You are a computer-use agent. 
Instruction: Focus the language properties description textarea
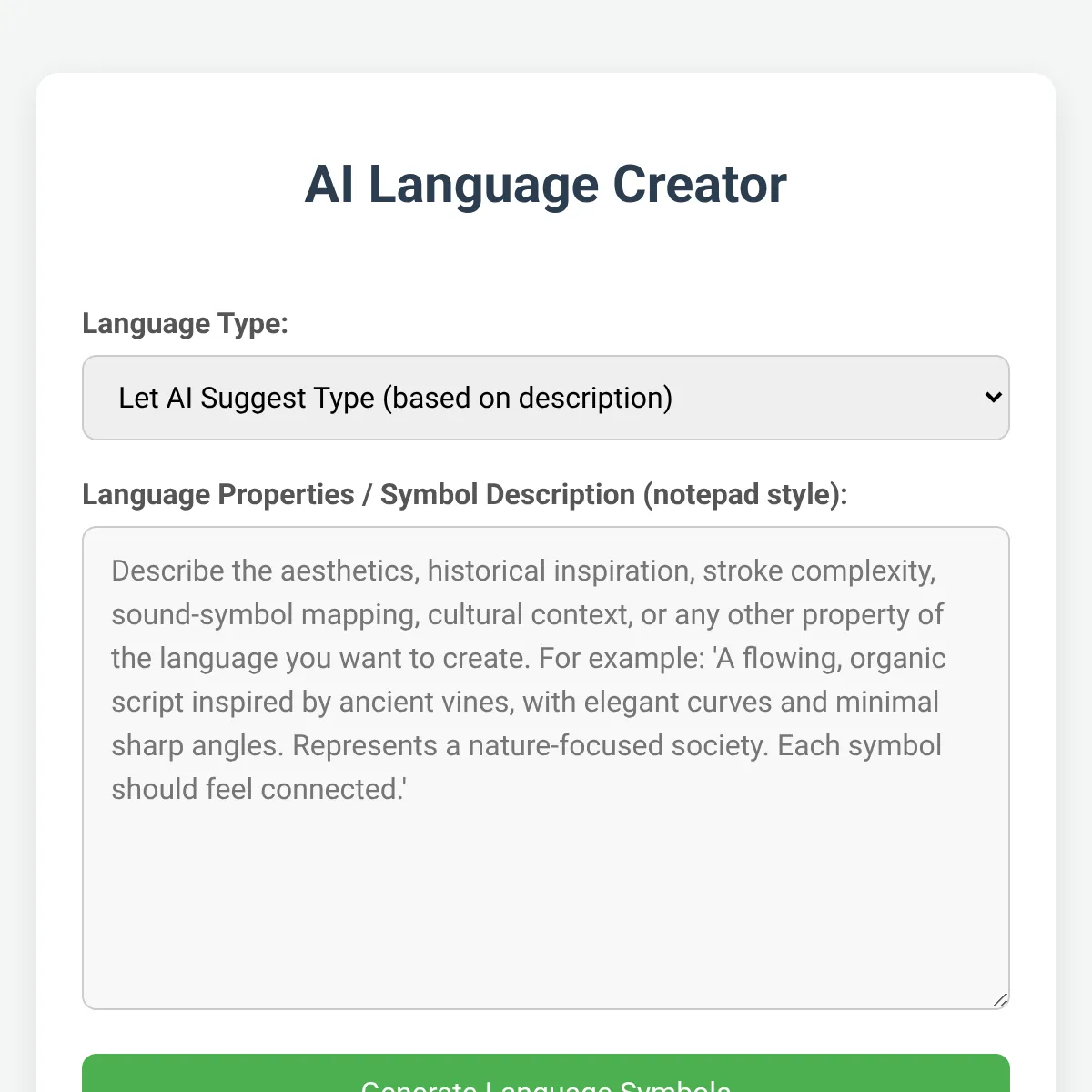(546, 768)
